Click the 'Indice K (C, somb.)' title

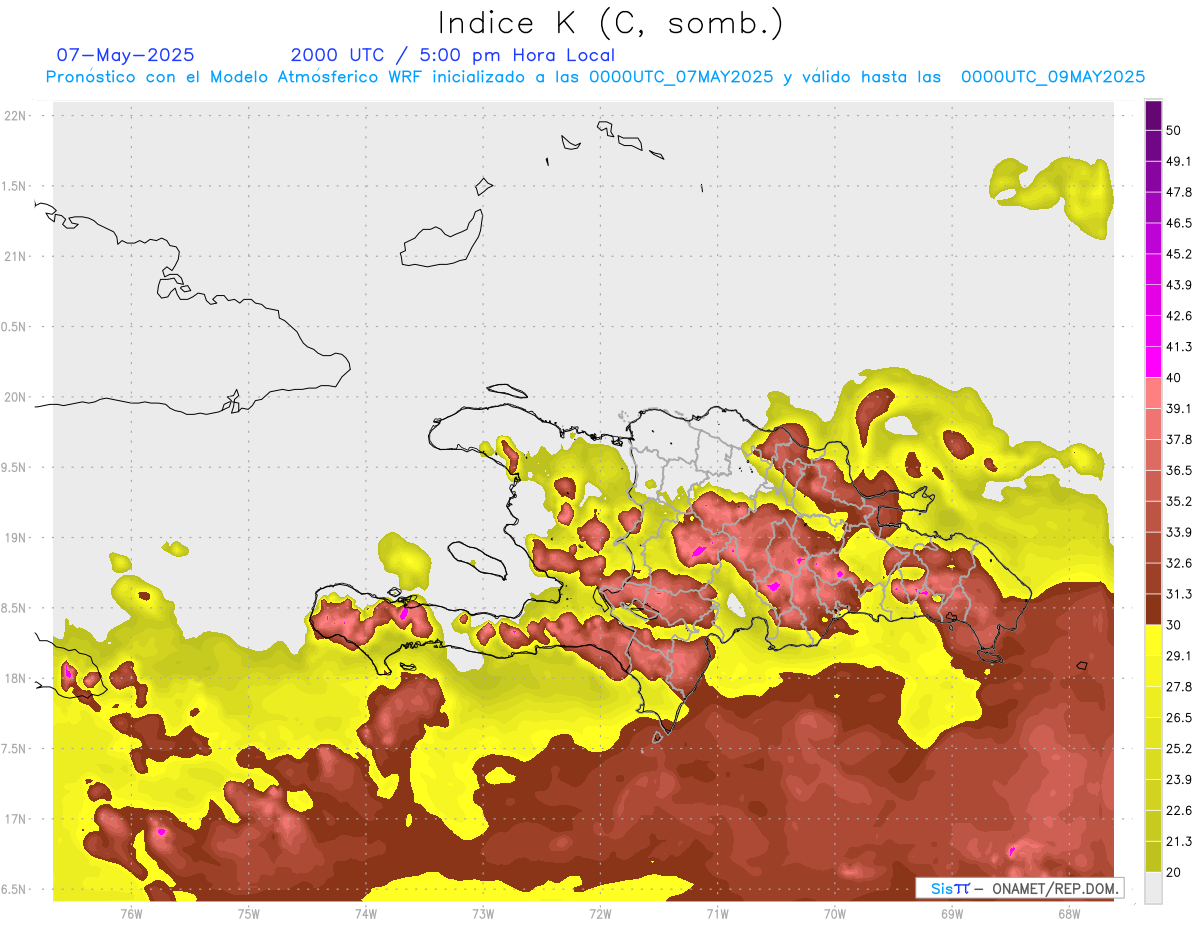(611, 22)
